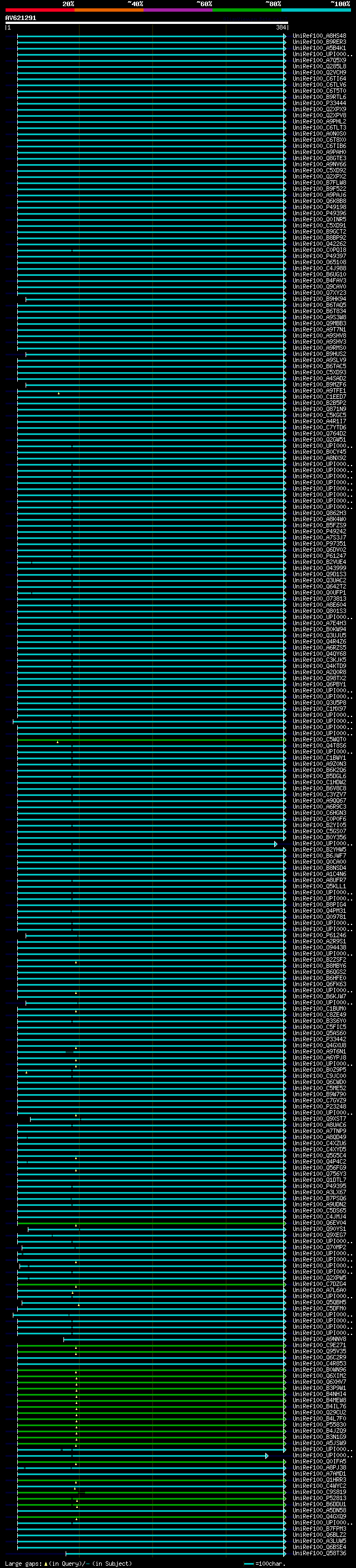Screen dimensions: 356x1568
Task: Click the cyan alignment bar of UniRef100_A8HS48
Action: (x=150, y=36)
